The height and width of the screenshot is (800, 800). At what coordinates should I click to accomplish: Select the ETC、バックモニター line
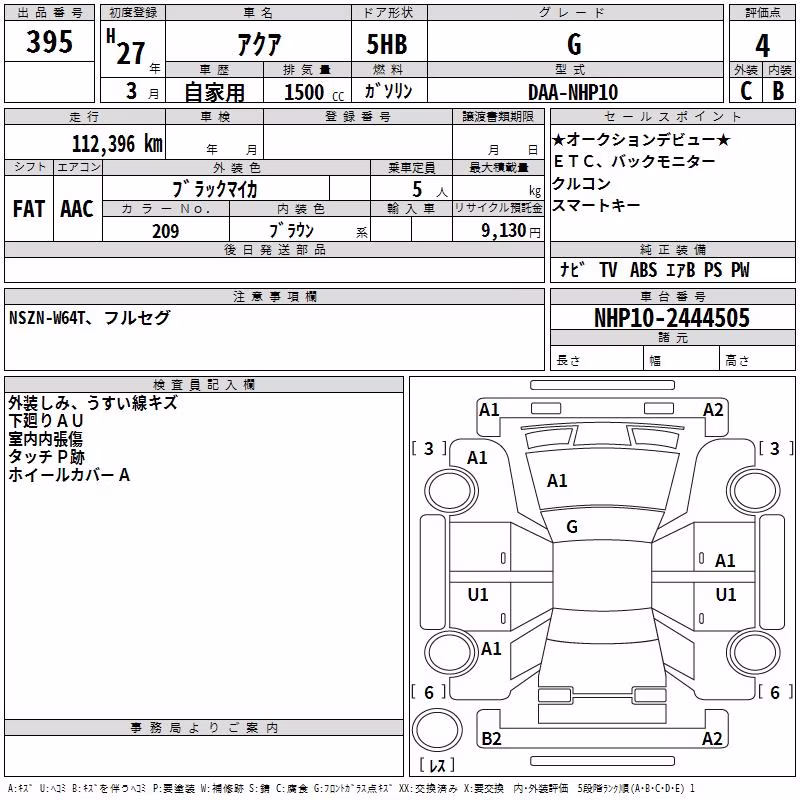pos(634,161)
